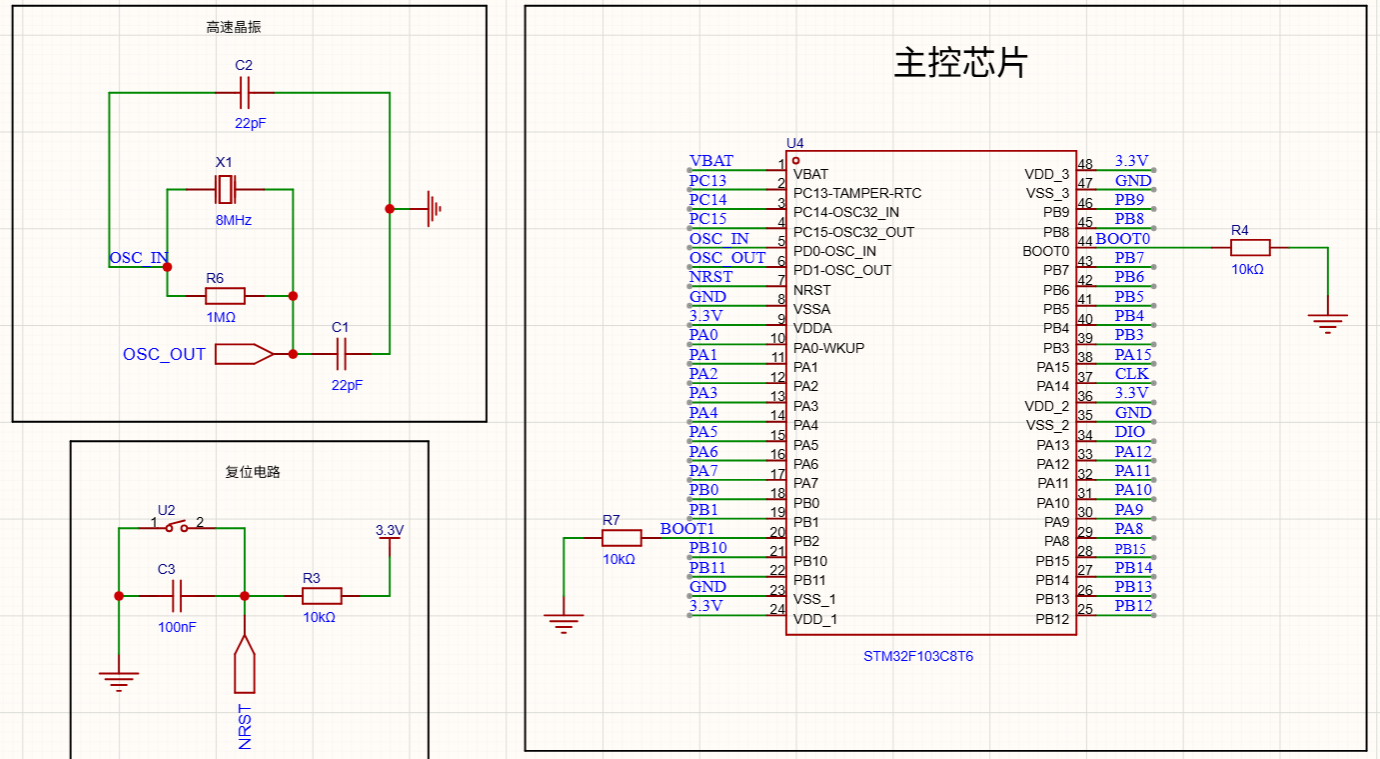Select the ground symbol connected to R4
The width and height of the screenshot is (1380, 759).
(1328, 322)
